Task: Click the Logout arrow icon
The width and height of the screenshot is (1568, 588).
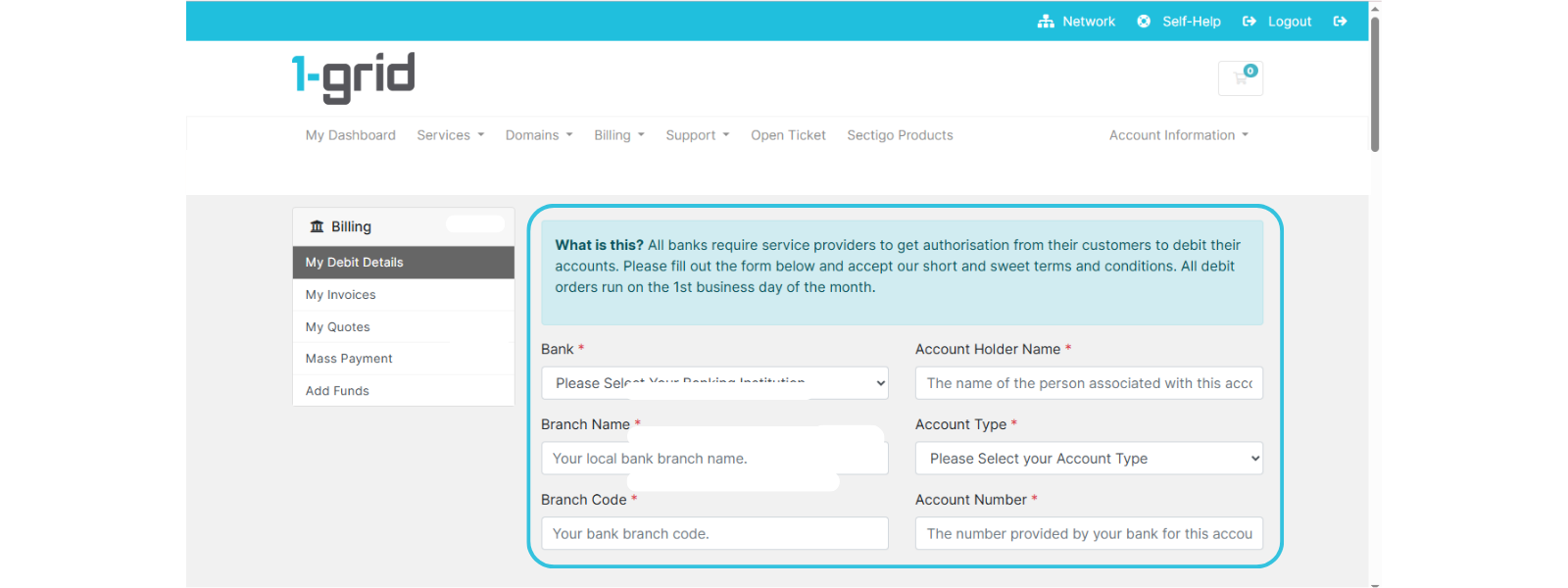Action: pyautogui.click(x=1249, y=22)
